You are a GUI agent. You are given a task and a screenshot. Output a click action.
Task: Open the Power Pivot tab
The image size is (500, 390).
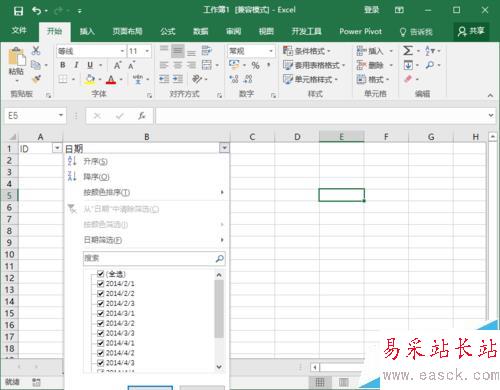(360, 31)
